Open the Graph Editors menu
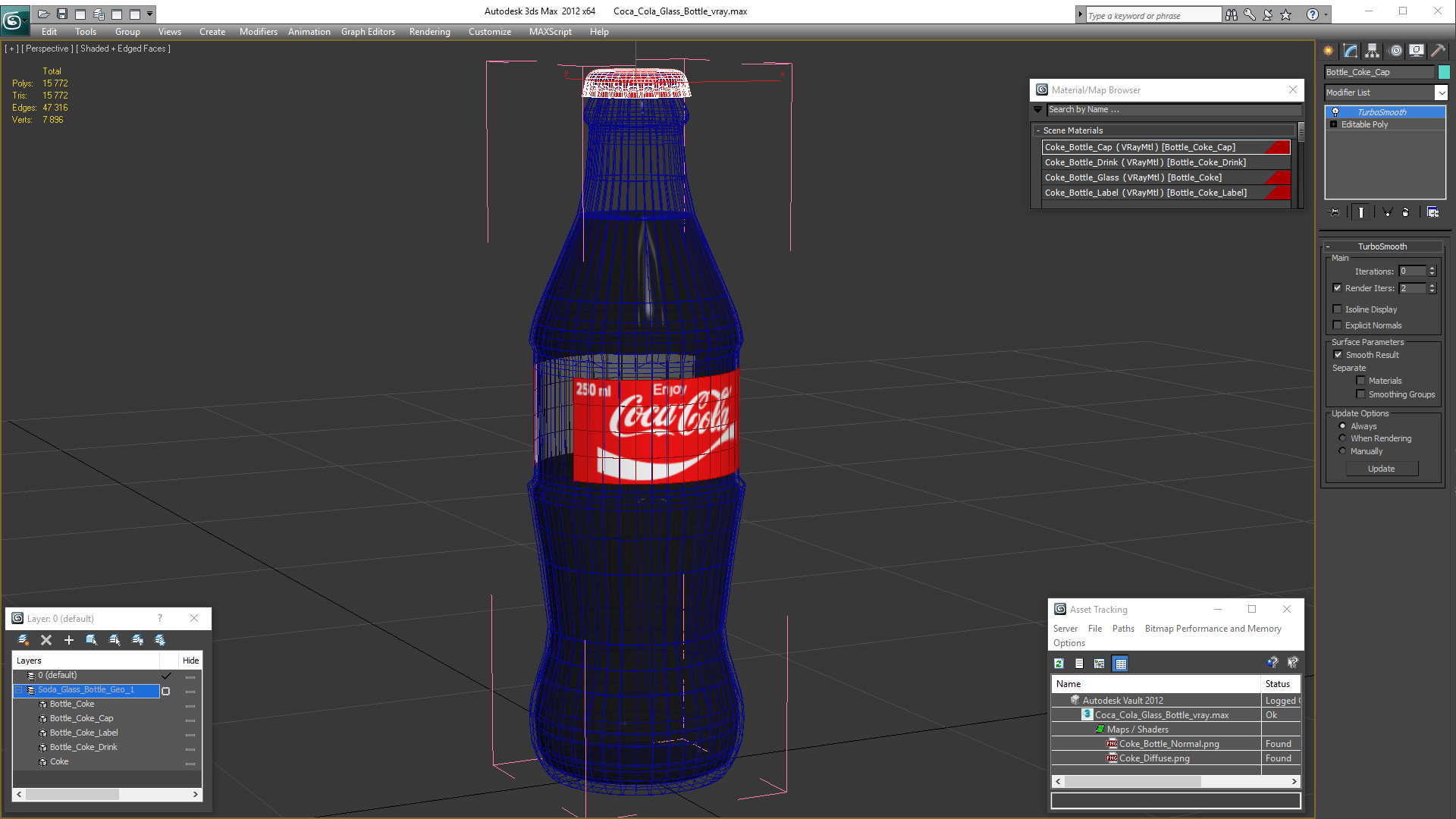Image resolution: width=1456 pixels, height=819 pixels. pyautogui.click(x=368, y=32)
